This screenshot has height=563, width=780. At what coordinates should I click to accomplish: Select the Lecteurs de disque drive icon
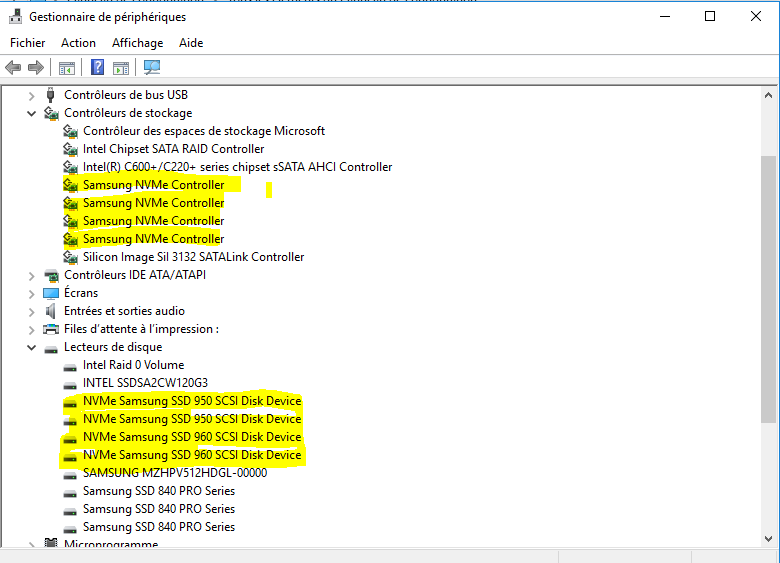click(x=51, y=349)
